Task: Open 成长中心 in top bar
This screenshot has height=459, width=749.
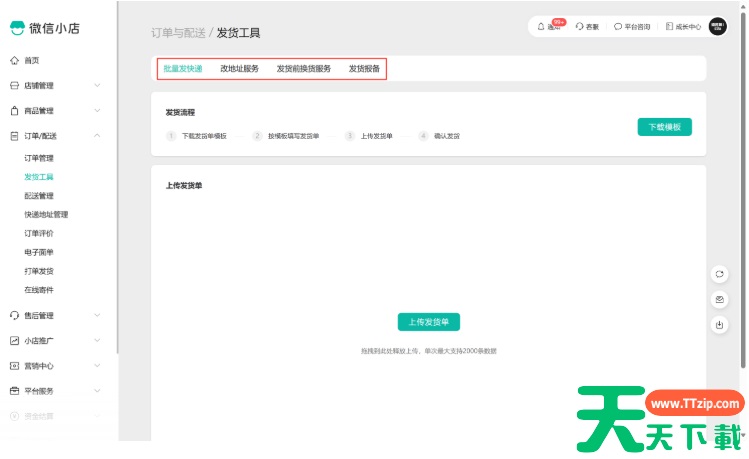Action: 682,26
